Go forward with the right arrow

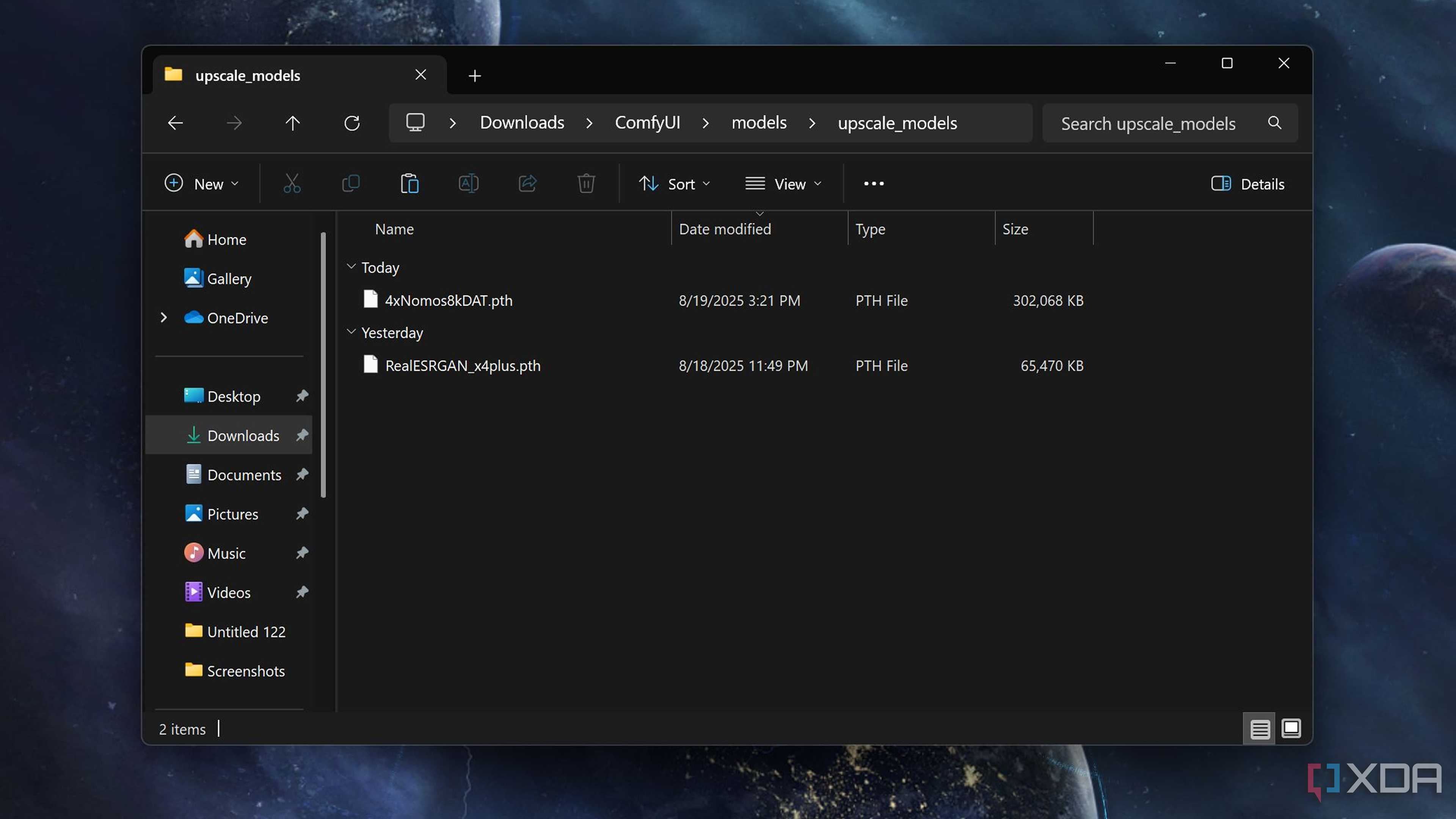(234, 122)
